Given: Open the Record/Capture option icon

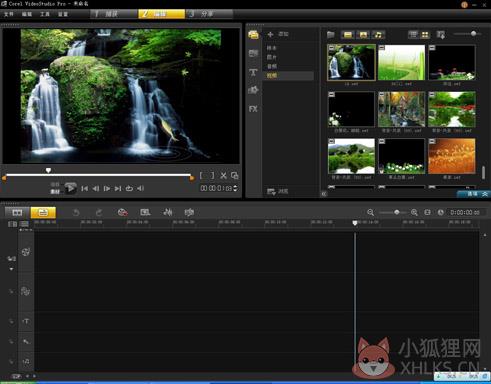Looking at the screenshot, I should pyautogui.click(x=123, y=212).
